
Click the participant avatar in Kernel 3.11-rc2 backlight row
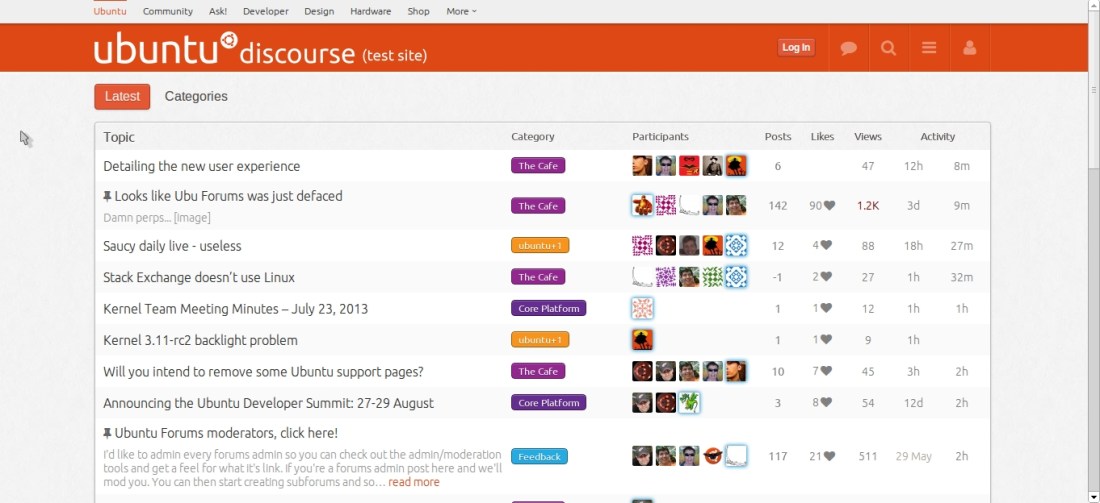[642, 340]
